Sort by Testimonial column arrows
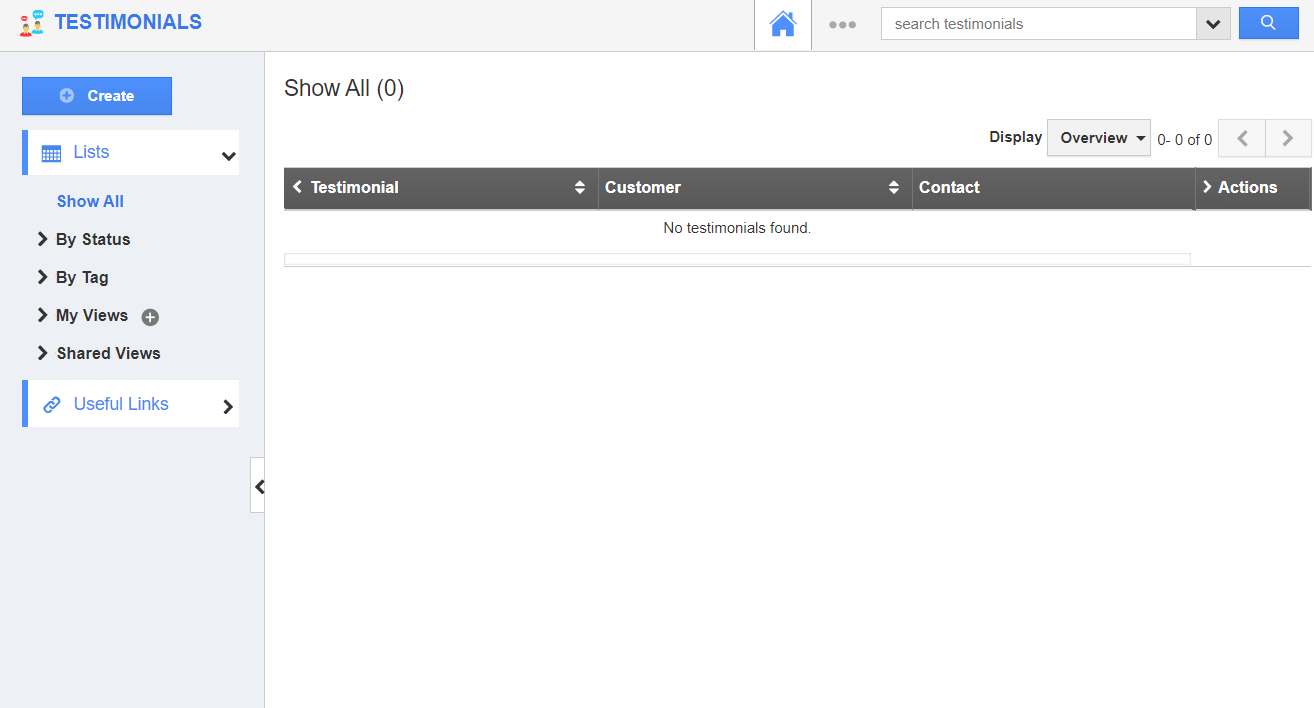Screen dimensions: 1314x708 coord(580,187)
